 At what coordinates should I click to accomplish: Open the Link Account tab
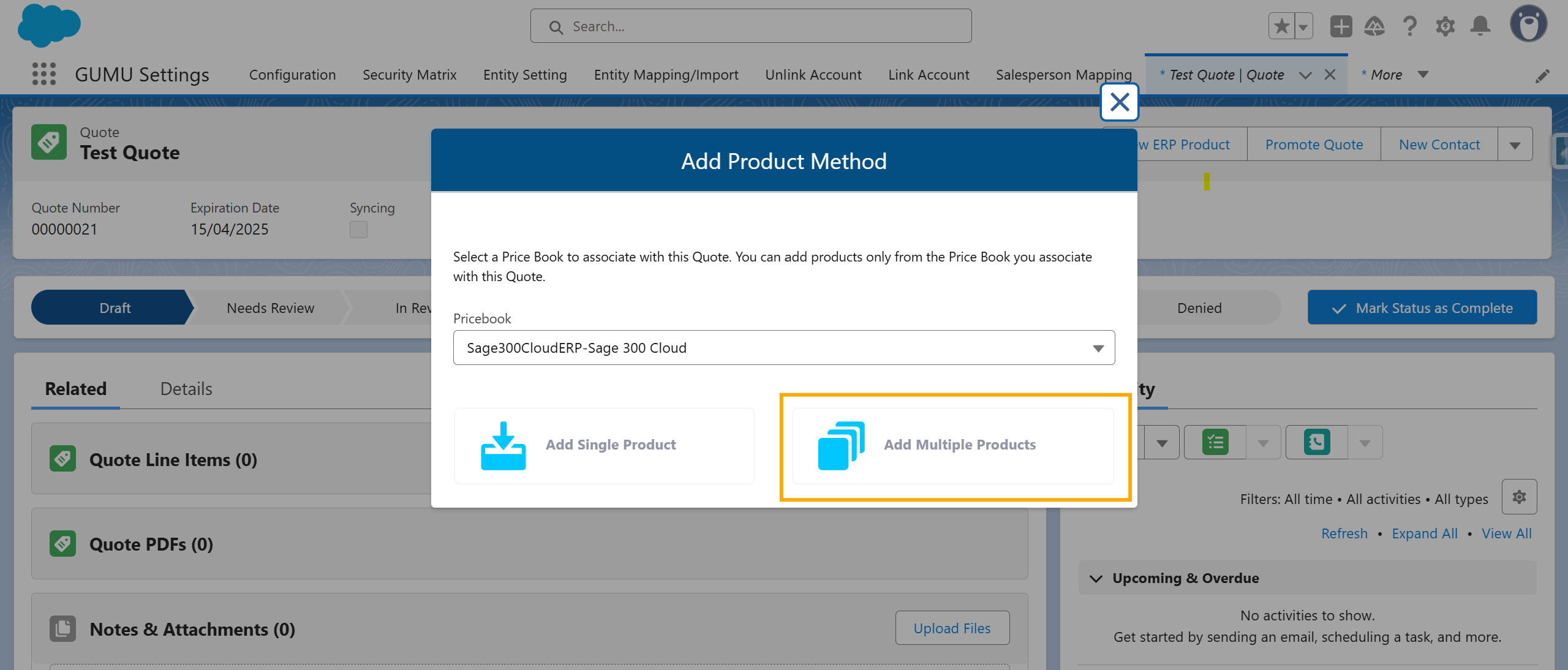(929, 75)
